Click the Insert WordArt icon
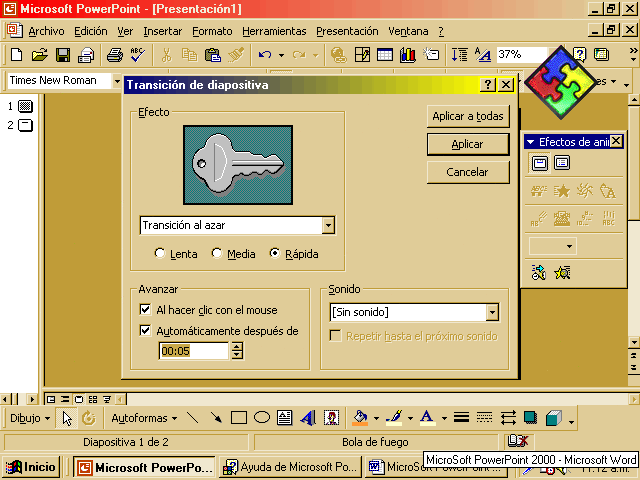640x480 pixels. 308,418
